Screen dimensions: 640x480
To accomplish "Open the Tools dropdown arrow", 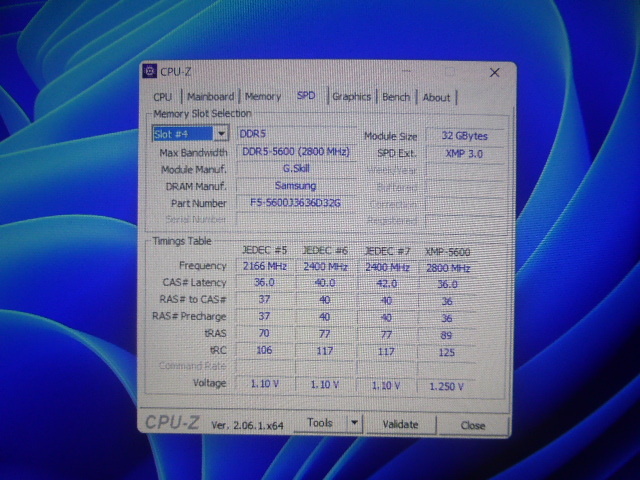I will pos(354,423).
